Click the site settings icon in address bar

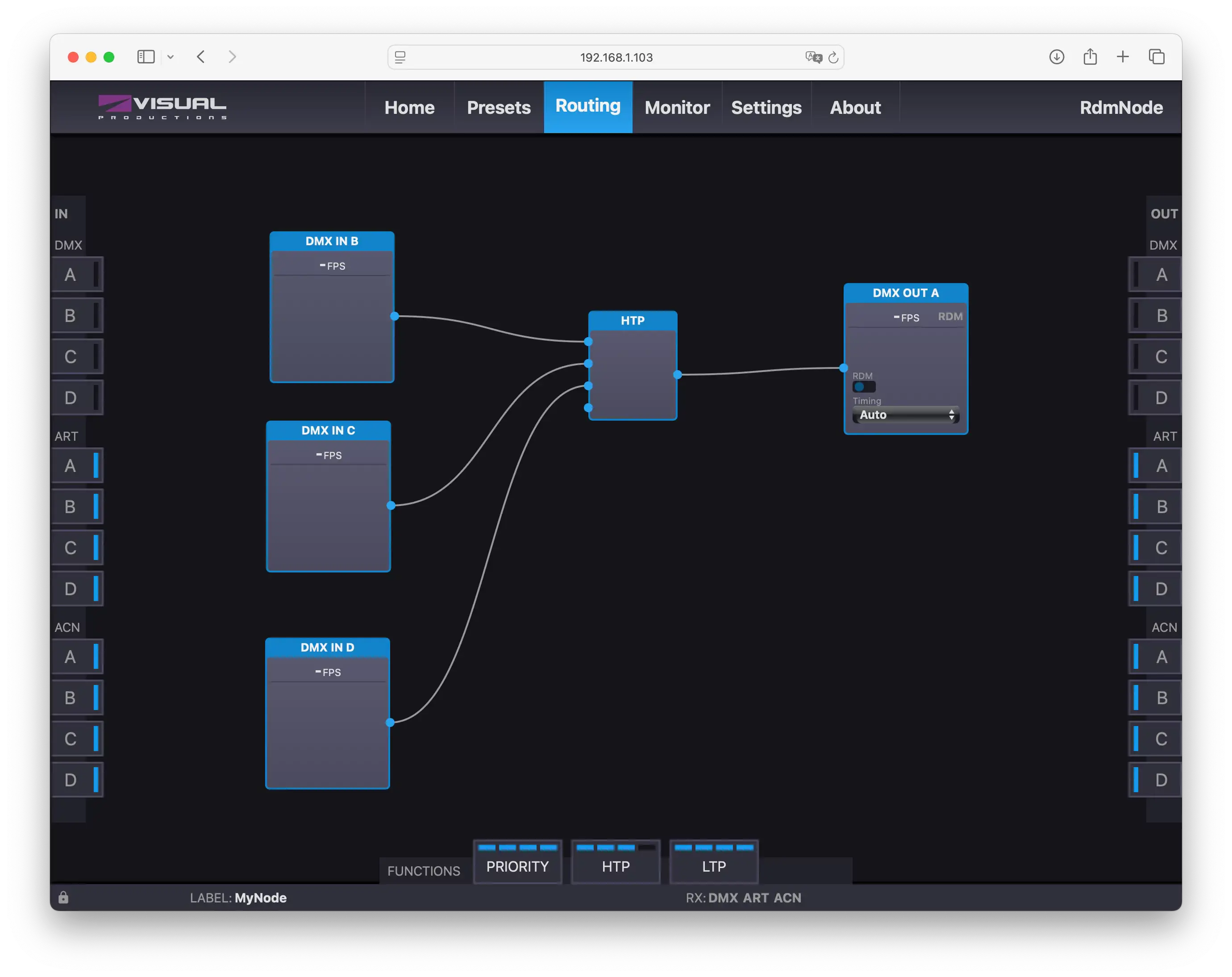400,57
